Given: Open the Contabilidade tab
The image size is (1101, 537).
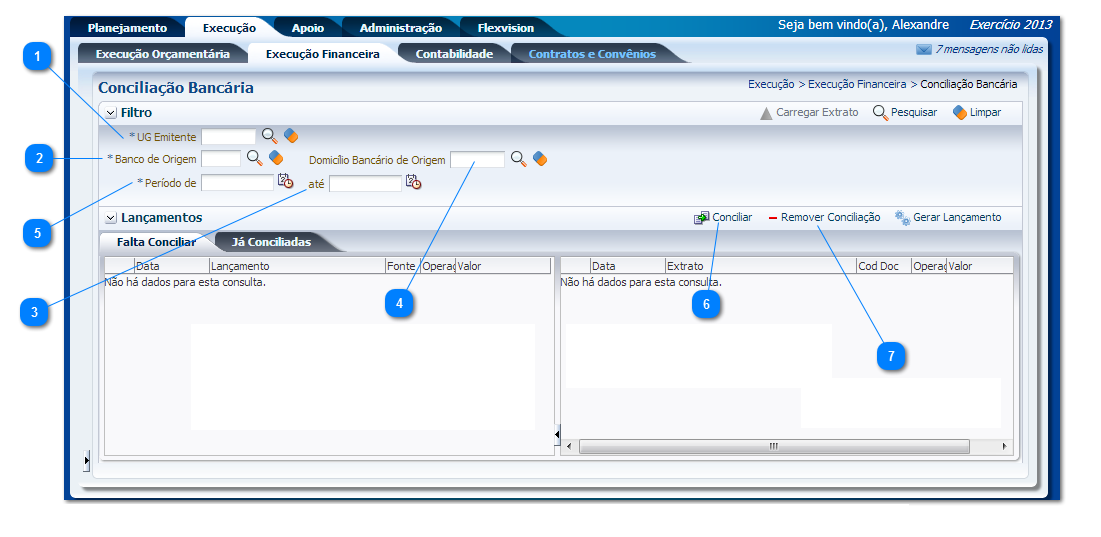Looking at the screenshot, I should [454, 54].
